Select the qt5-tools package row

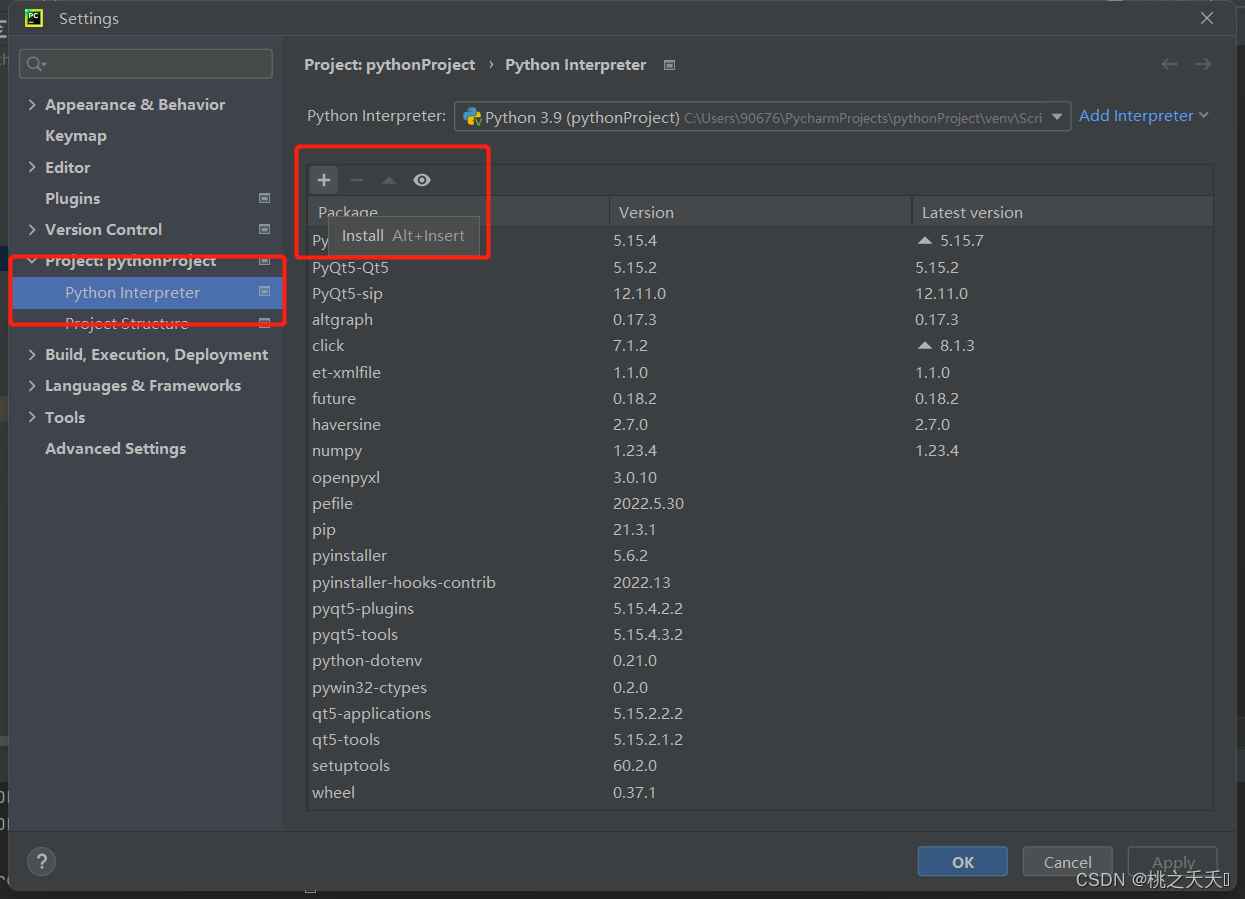[760, 739]
